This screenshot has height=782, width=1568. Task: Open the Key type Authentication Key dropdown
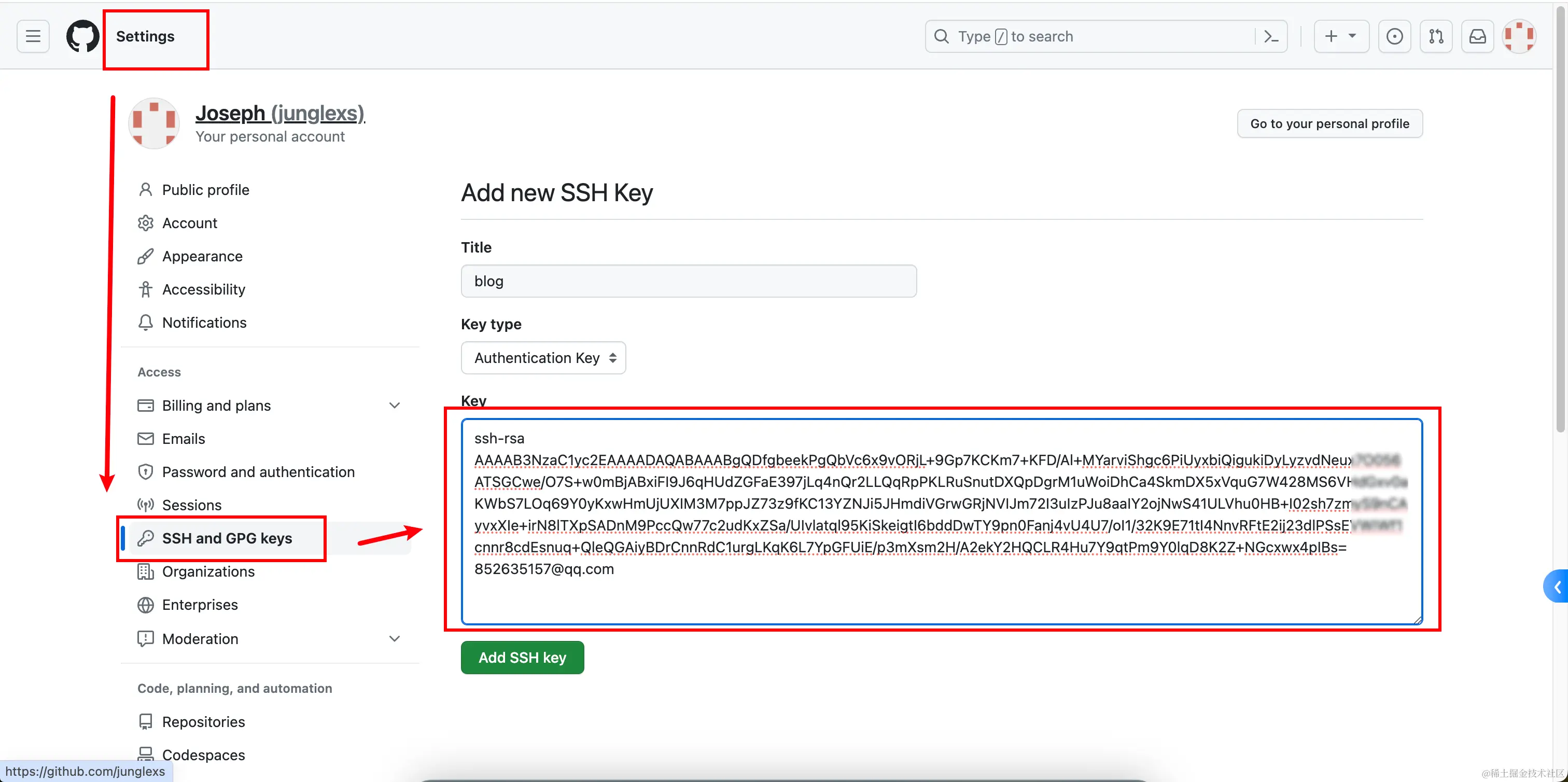tap(543, 358)
